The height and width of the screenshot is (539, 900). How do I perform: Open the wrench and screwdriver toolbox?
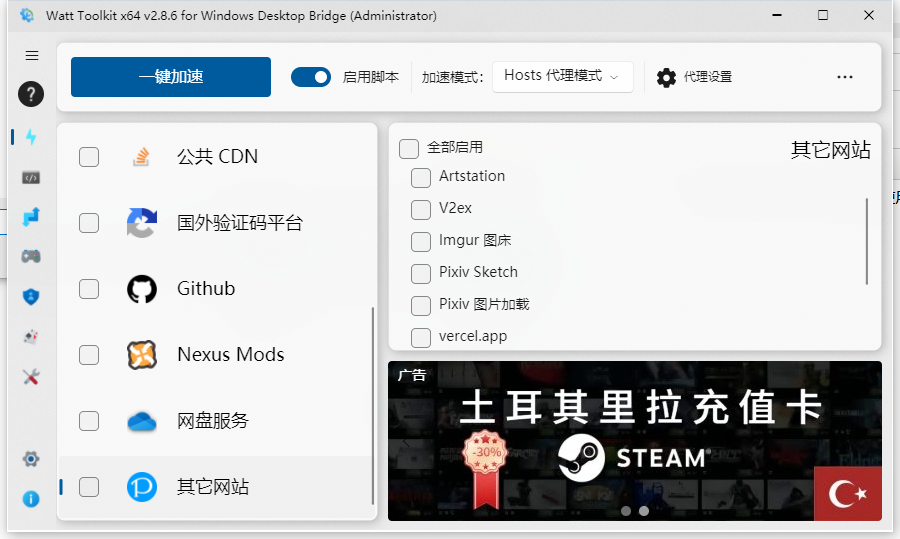(x=31, y=377)
